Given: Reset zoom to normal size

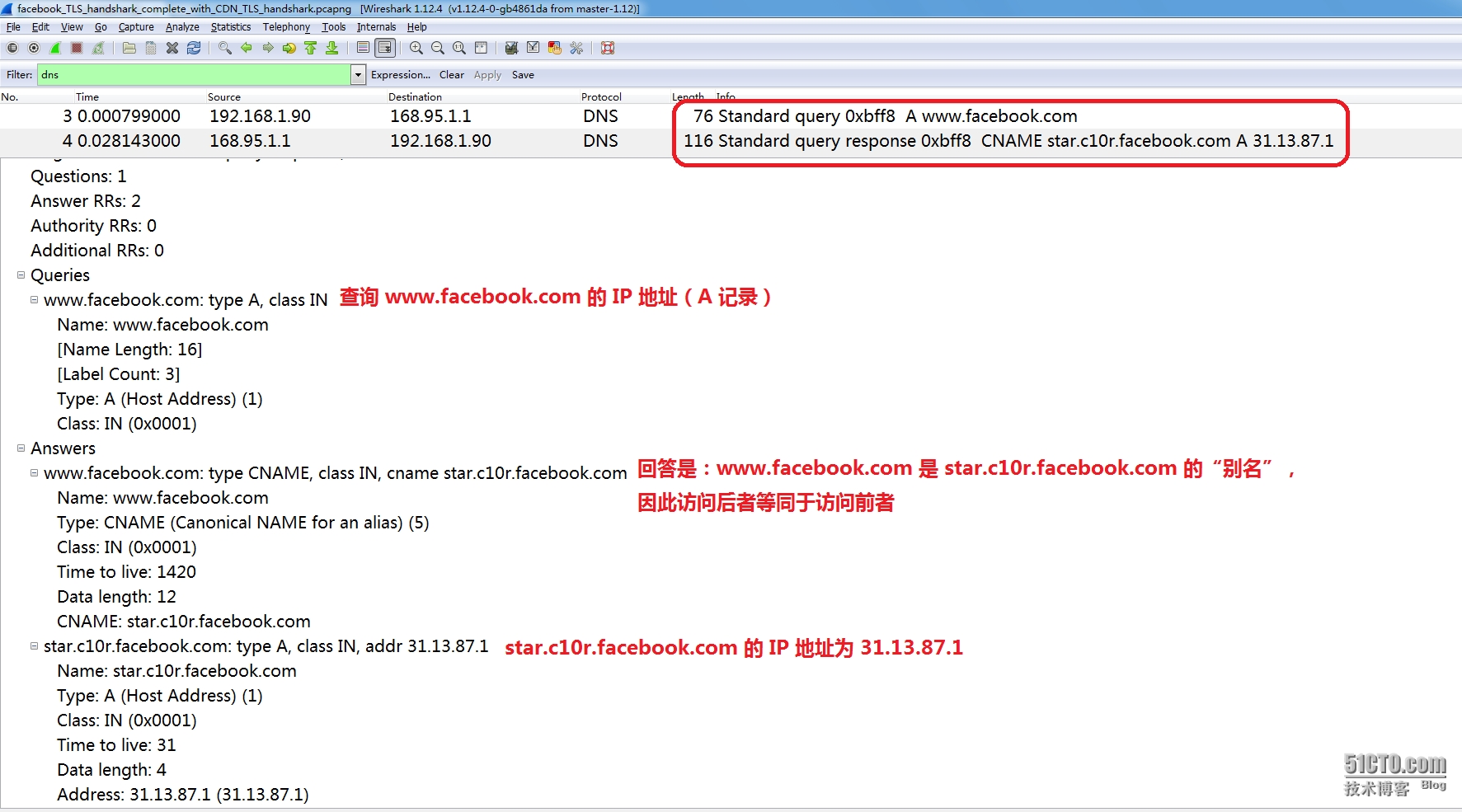Looking at the screenshot, I should (459, 48).
